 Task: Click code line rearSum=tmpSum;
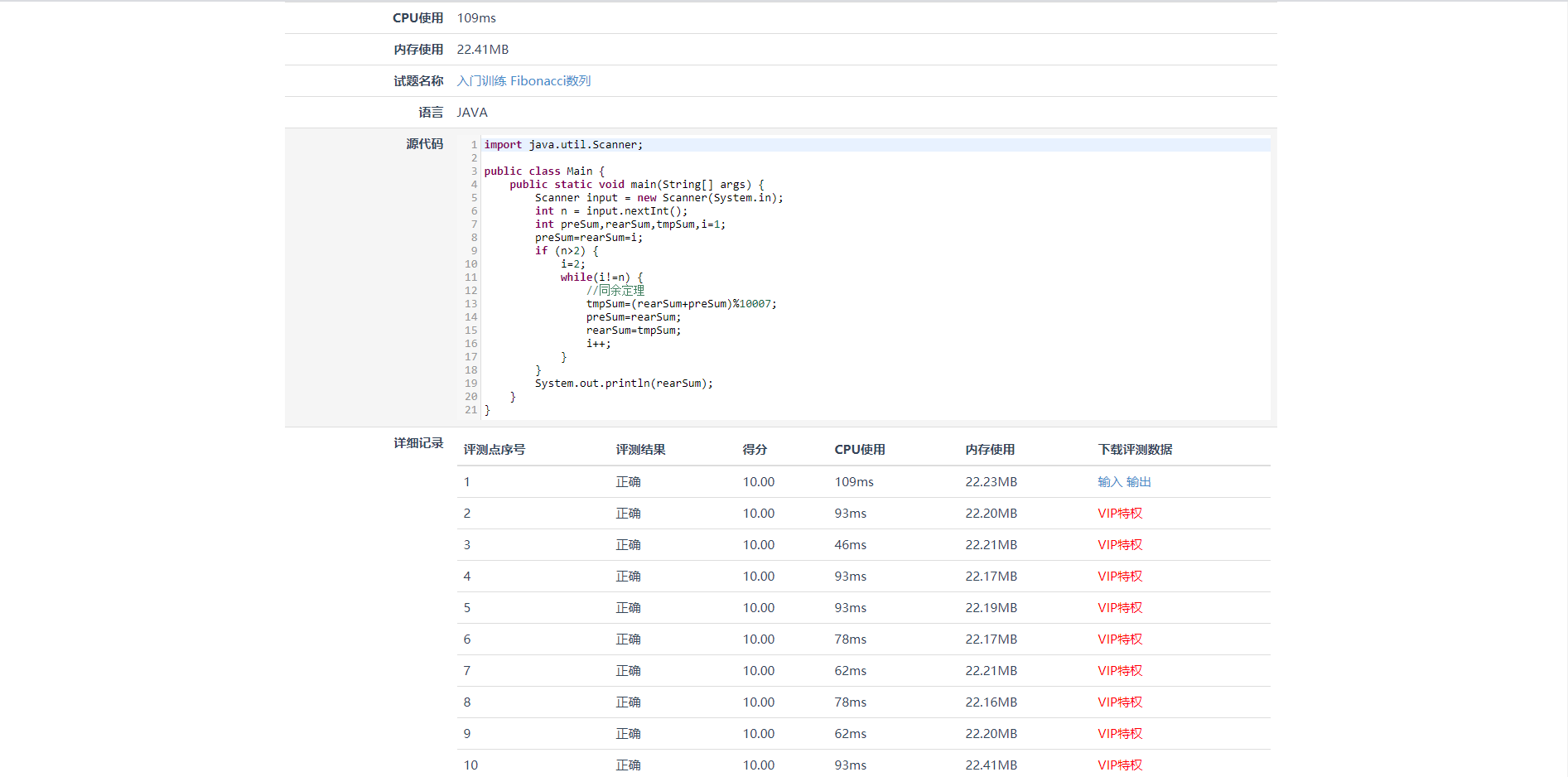[634, 331]
